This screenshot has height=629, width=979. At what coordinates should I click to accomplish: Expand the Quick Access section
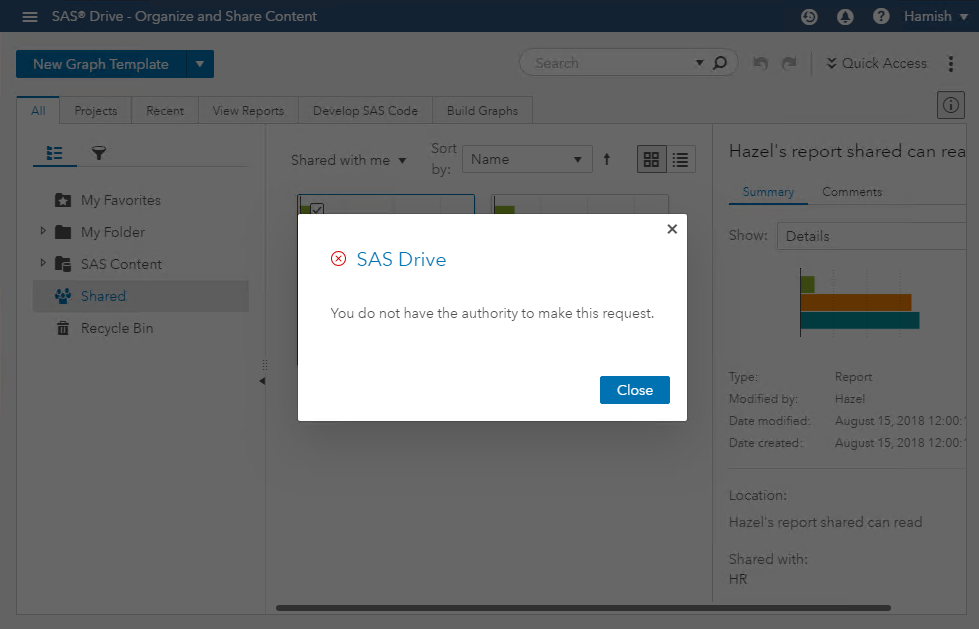click(x=877, y=63)
